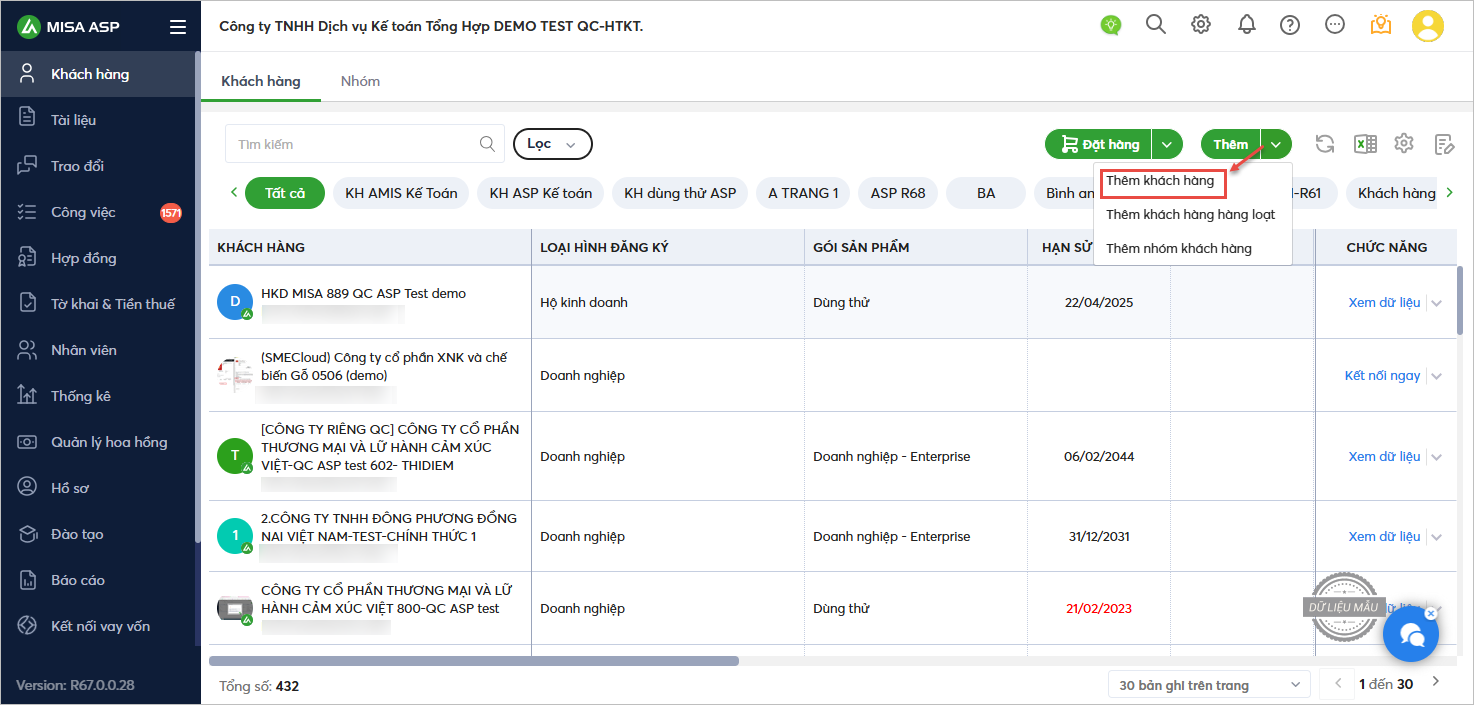Click Kết nối ngay link

pos(1382,375)
